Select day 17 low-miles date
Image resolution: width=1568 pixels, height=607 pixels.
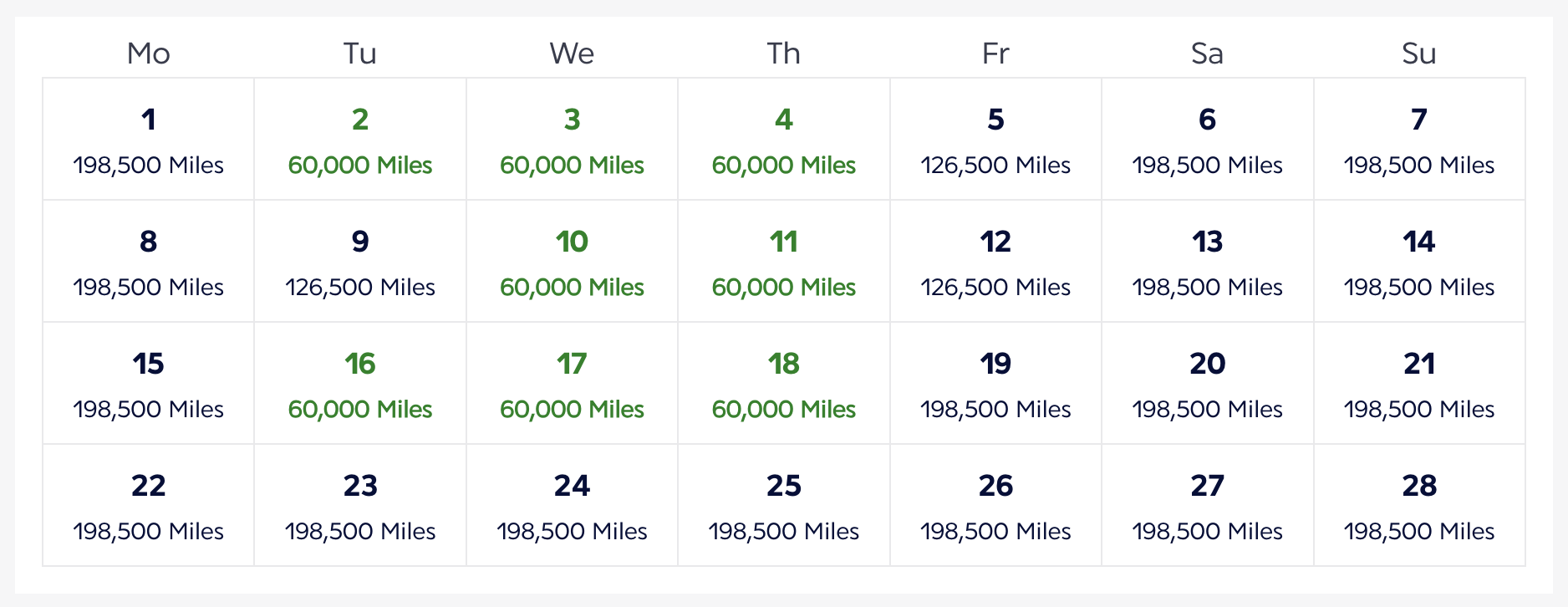572,384
